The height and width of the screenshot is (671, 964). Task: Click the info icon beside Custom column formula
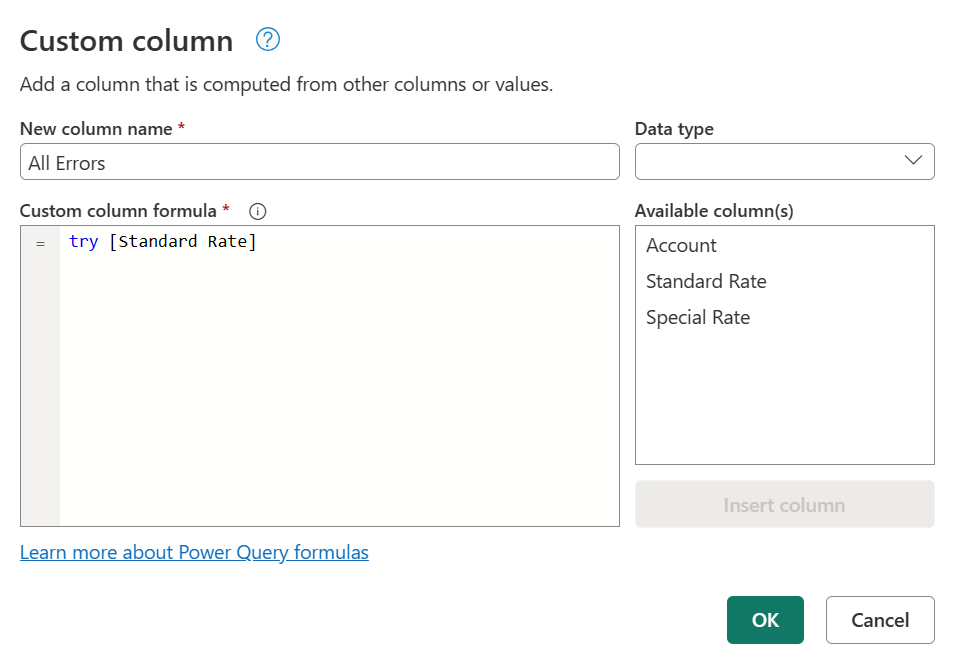[x=257, y=211]
